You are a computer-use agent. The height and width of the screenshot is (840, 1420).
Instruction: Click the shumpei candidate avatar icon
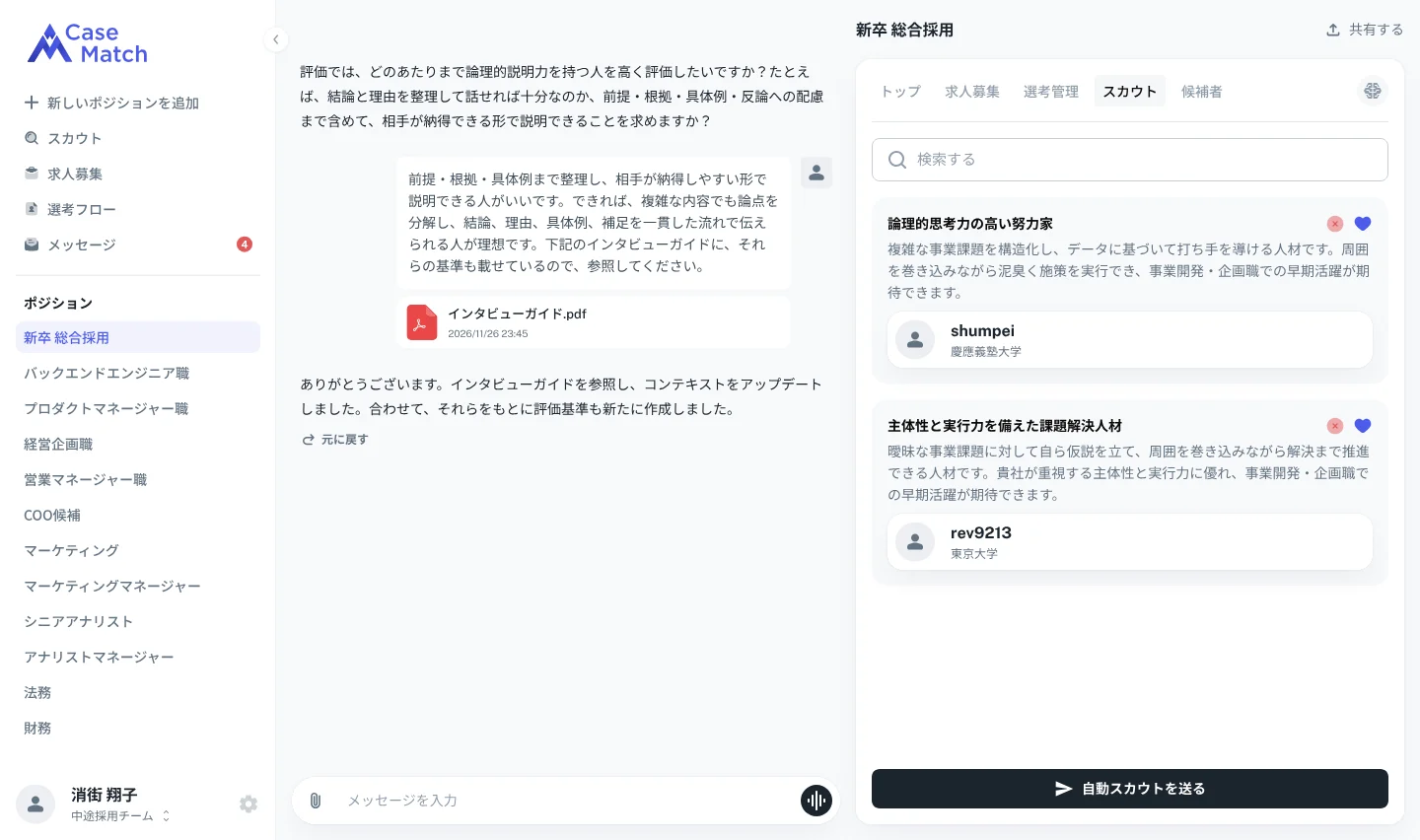[x=915, y=340]
